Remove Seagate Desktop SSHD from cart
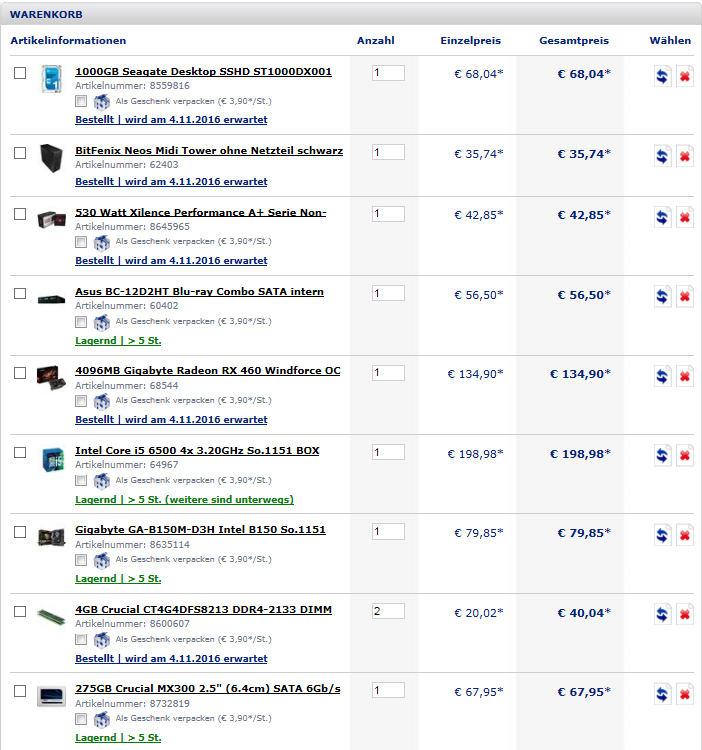The height and width of the screenshot is (750, 702). pyautogui.click(x=685, y=76)
